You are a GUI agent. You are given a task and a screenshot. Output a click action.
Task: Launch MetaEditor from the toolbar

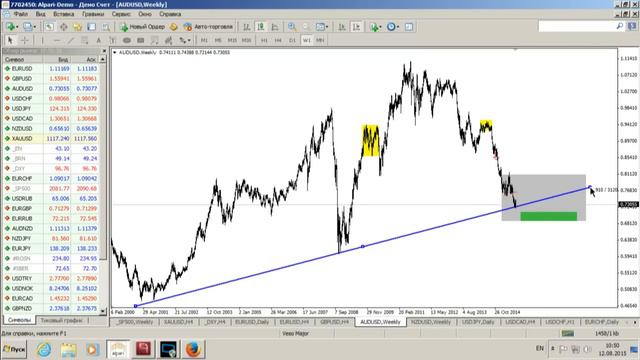point(174,27)
